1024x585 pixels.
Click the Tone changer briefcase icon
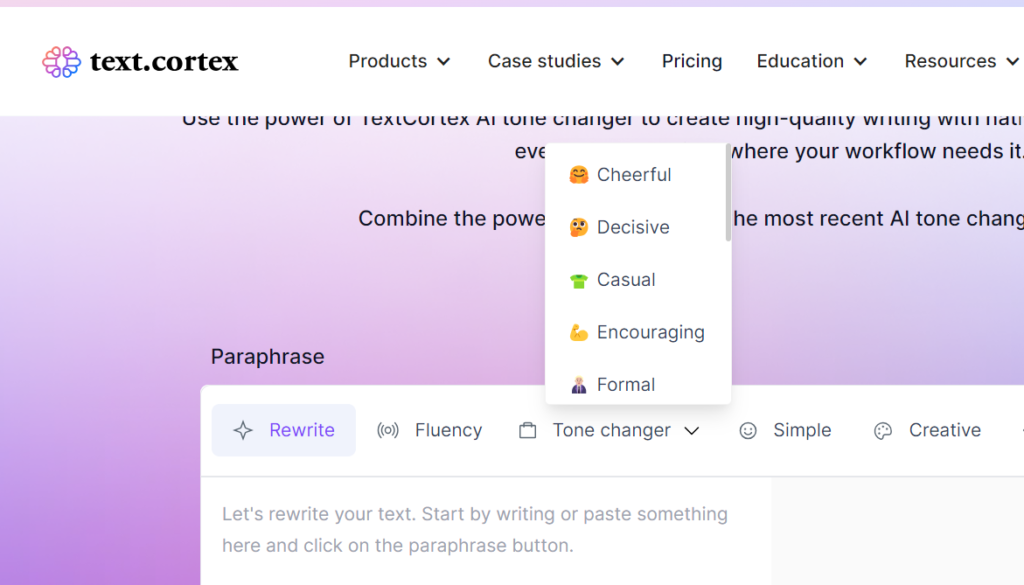[528, 430]
